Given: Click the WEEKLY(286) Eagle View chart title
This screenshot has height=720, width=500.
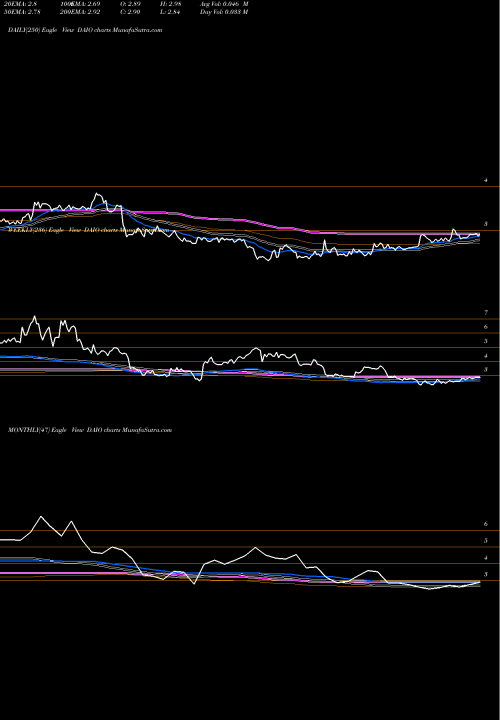Looking at the screenshot, I should coord(88,231).
